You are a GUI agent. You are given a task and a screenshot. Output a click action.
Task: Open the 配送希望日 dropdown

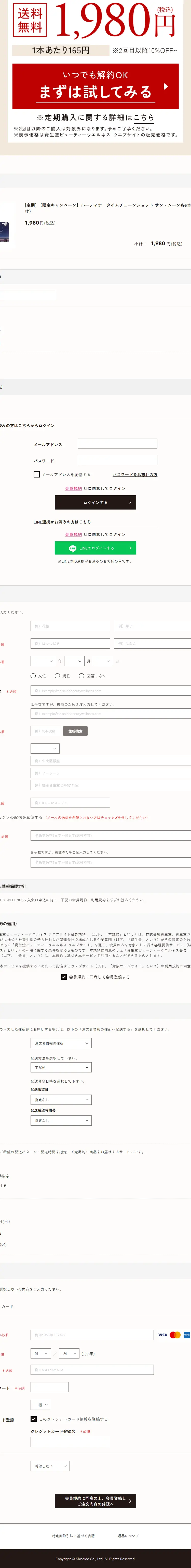pyautogui.click(x=61, y=1099)
